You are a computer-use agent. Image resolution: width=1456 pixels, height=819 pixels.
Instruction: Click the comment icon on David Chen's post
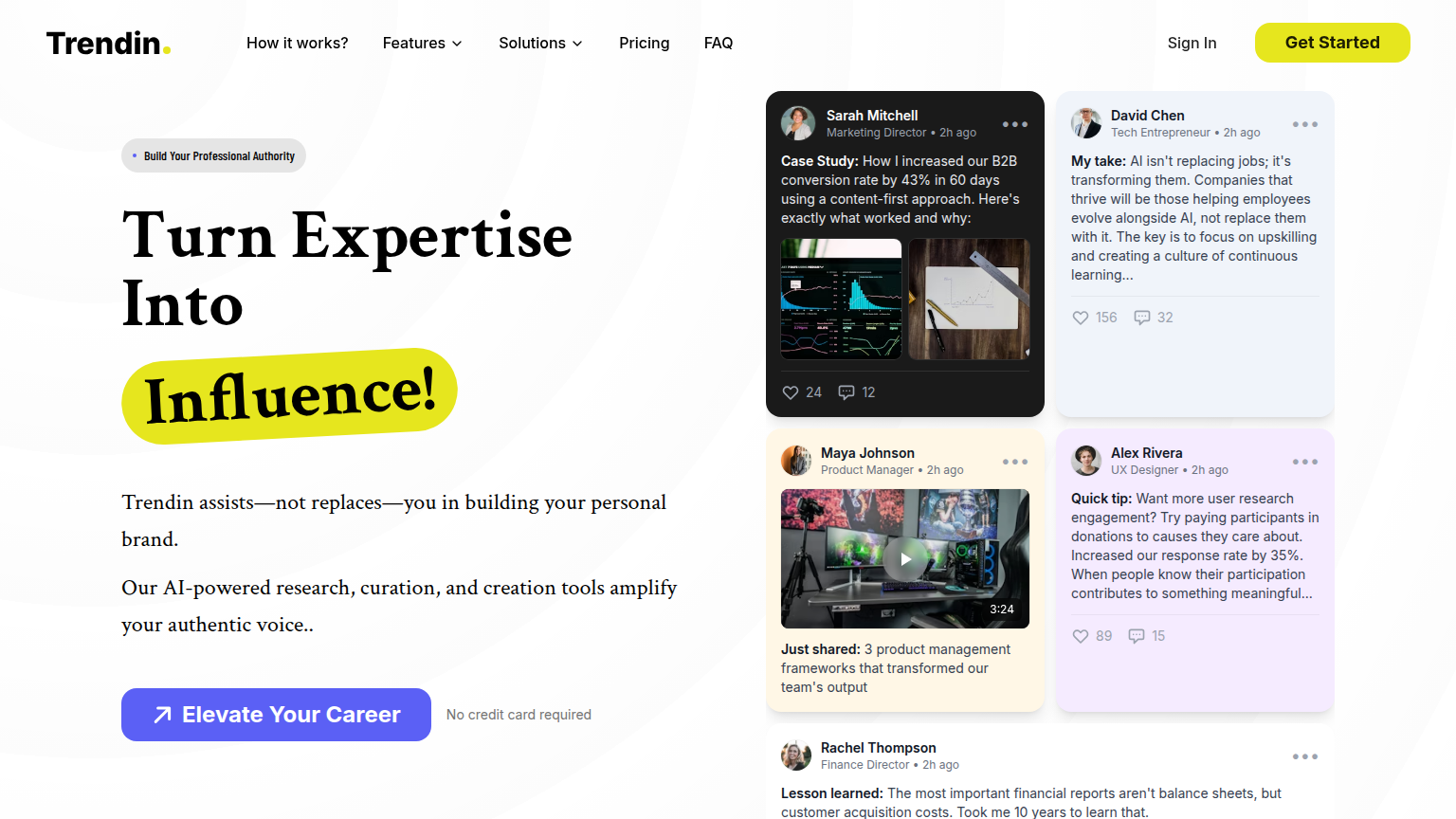1142,318
